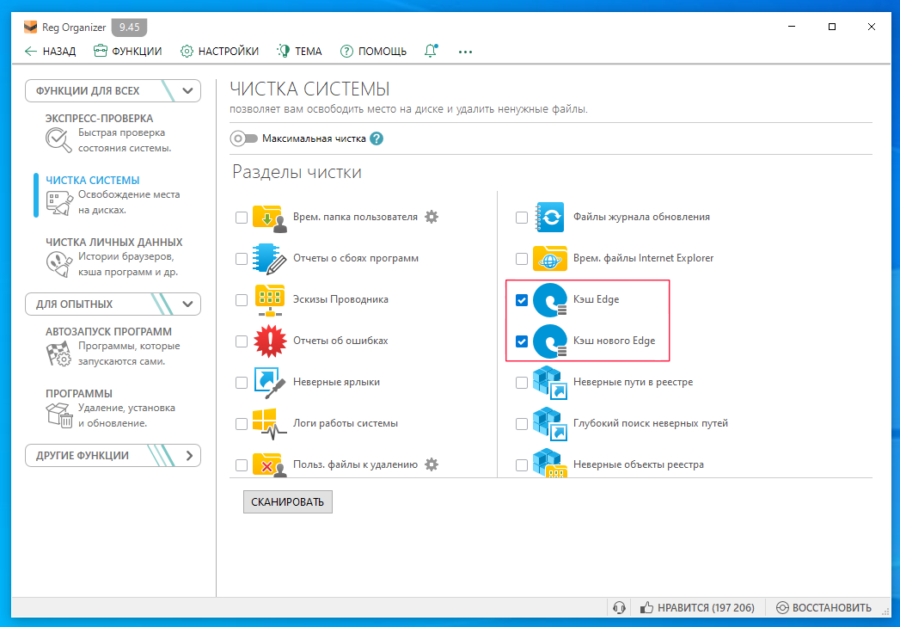Click НРАВИТСЯ (197 206) in status bar

pyautogui.click(x=698, y=607)
